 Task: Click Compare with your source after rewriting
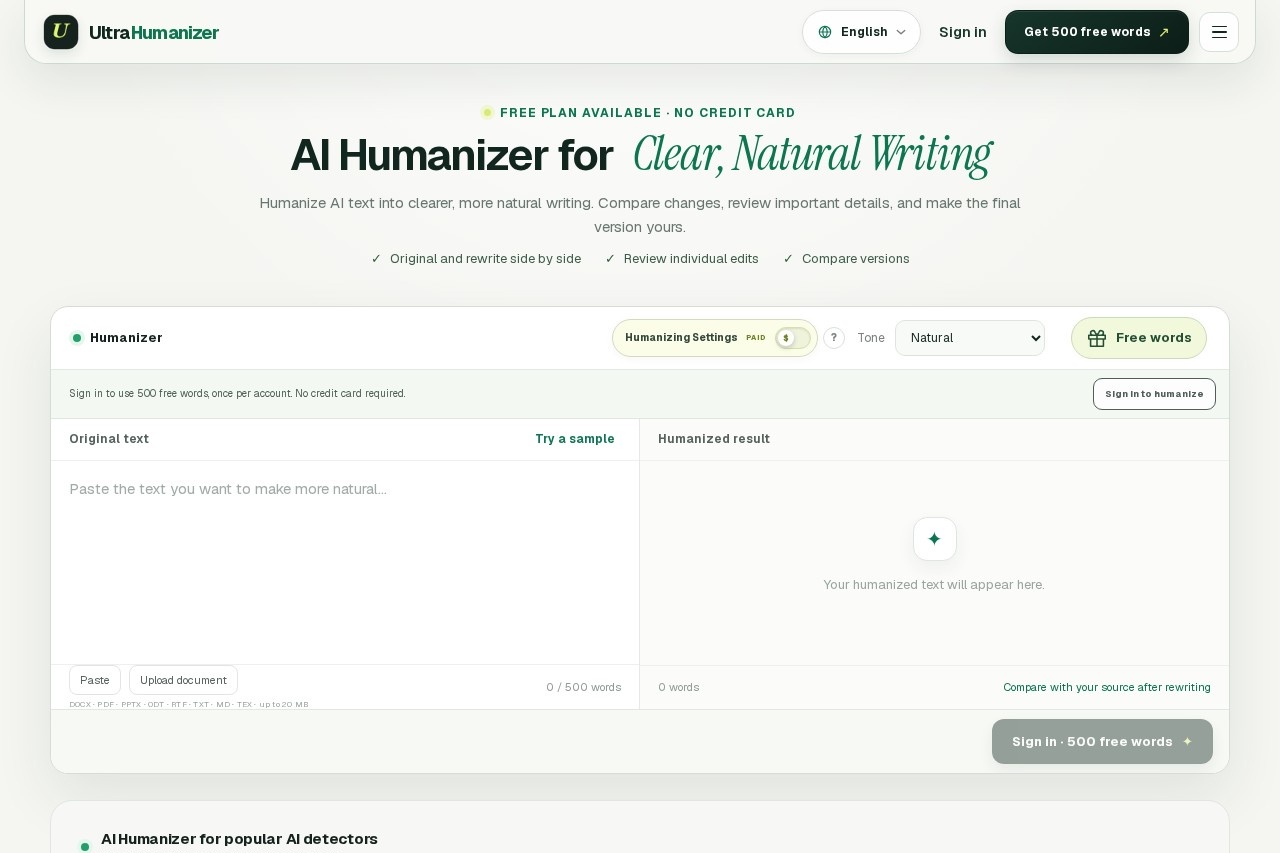point(1107,687)
